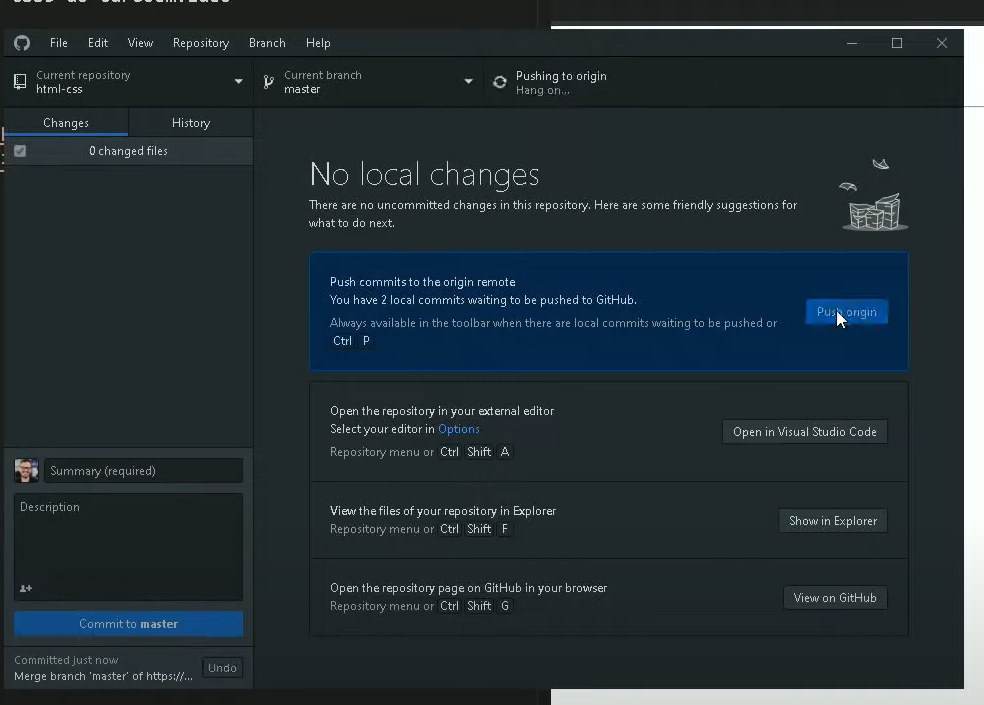Click the 'No local changes' heading

click(424, 174)
